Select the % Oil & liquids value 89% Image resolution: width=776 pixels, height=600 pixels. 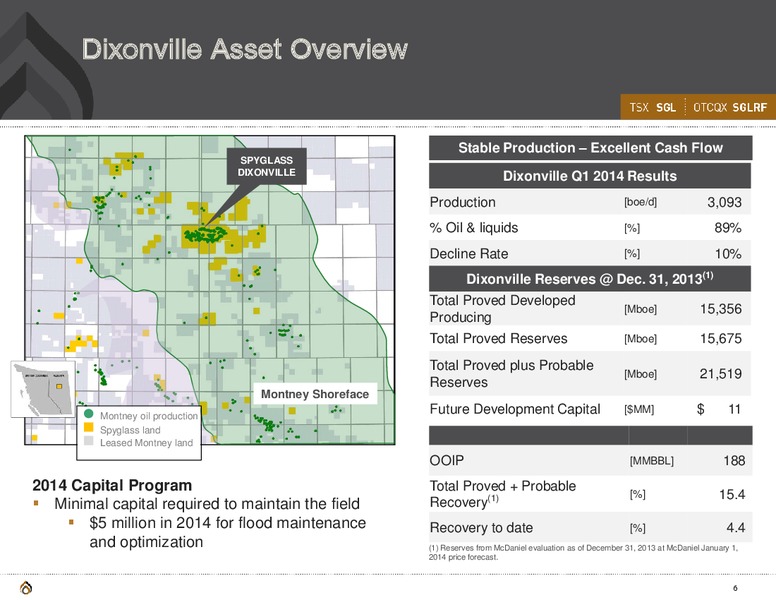pos(728,228)
